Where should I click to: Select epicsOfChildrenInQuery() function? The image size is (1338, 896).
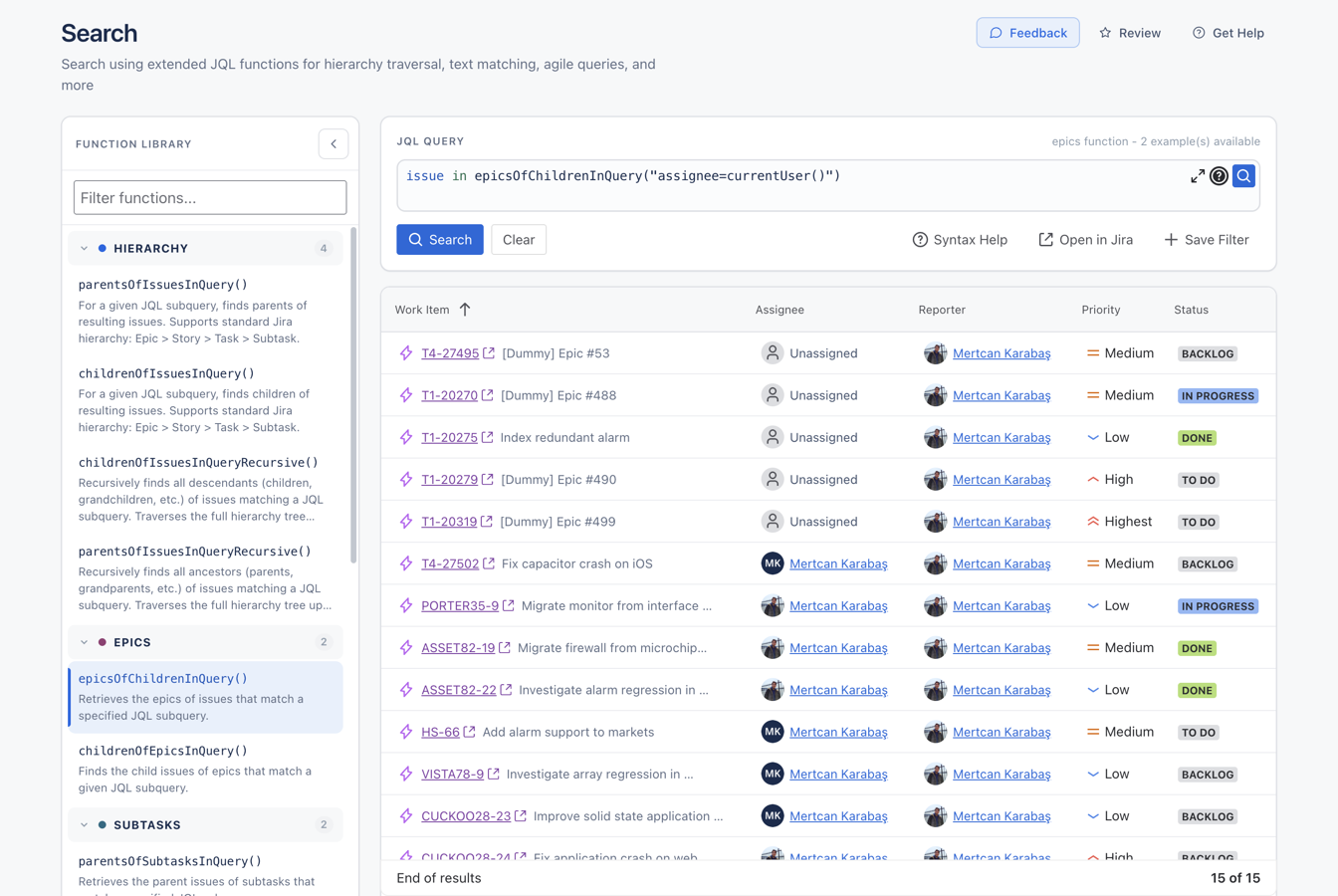coord(206,697)
